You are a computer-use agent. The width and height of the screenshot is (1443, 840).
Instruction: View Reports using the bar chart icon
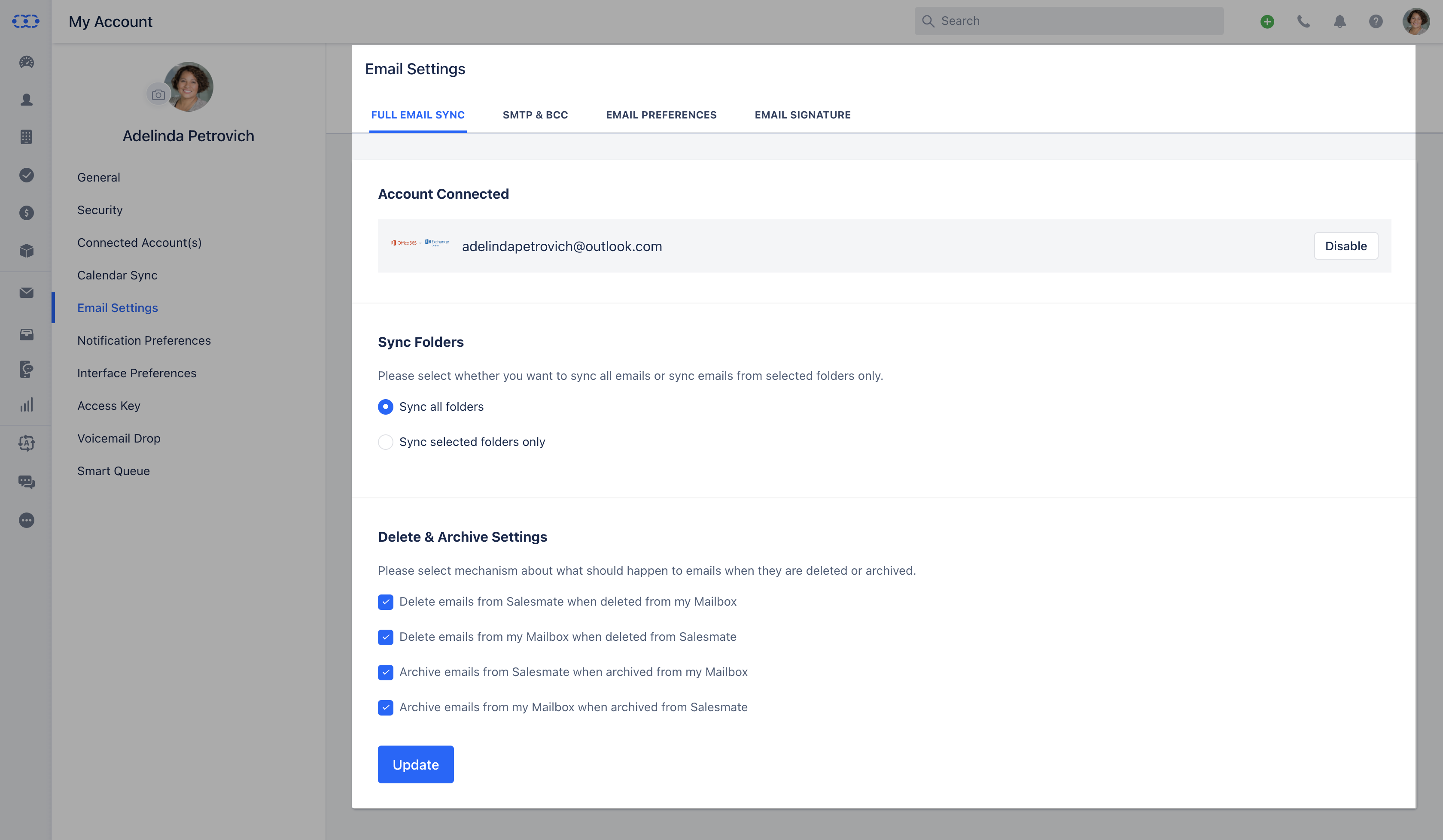click(x=26, y=405)
